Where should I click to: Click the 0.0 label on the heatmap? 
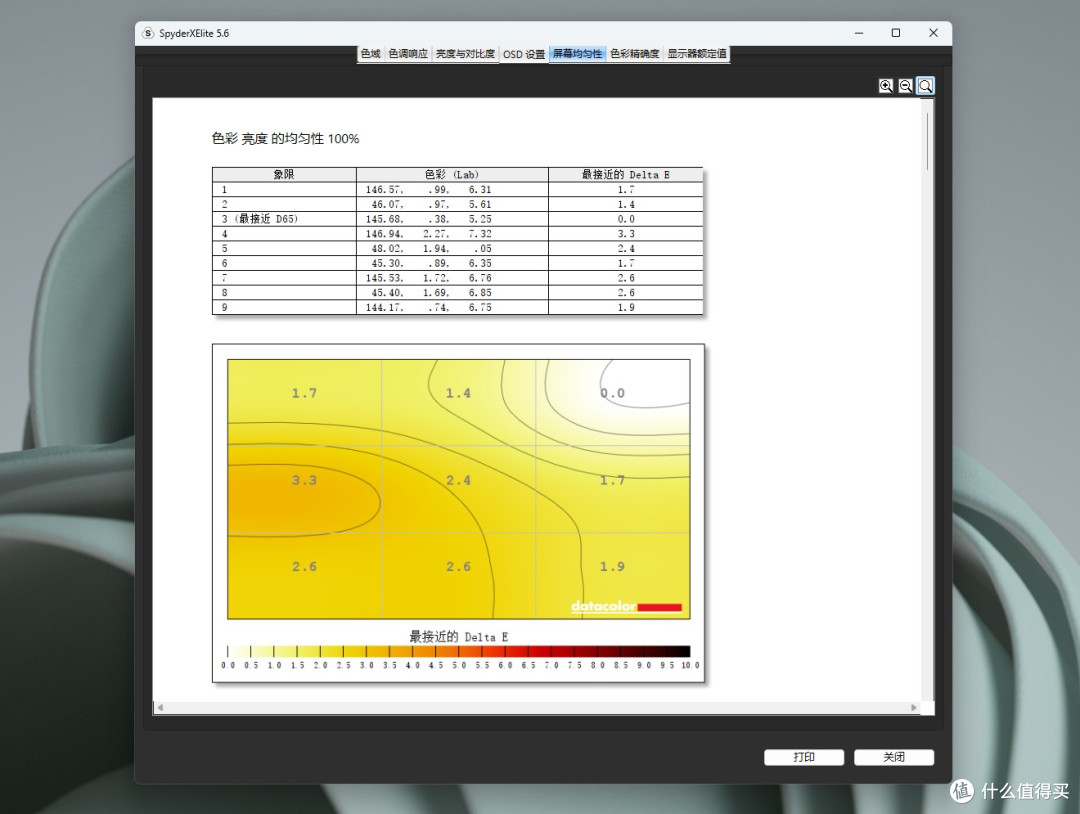point(612,393)
